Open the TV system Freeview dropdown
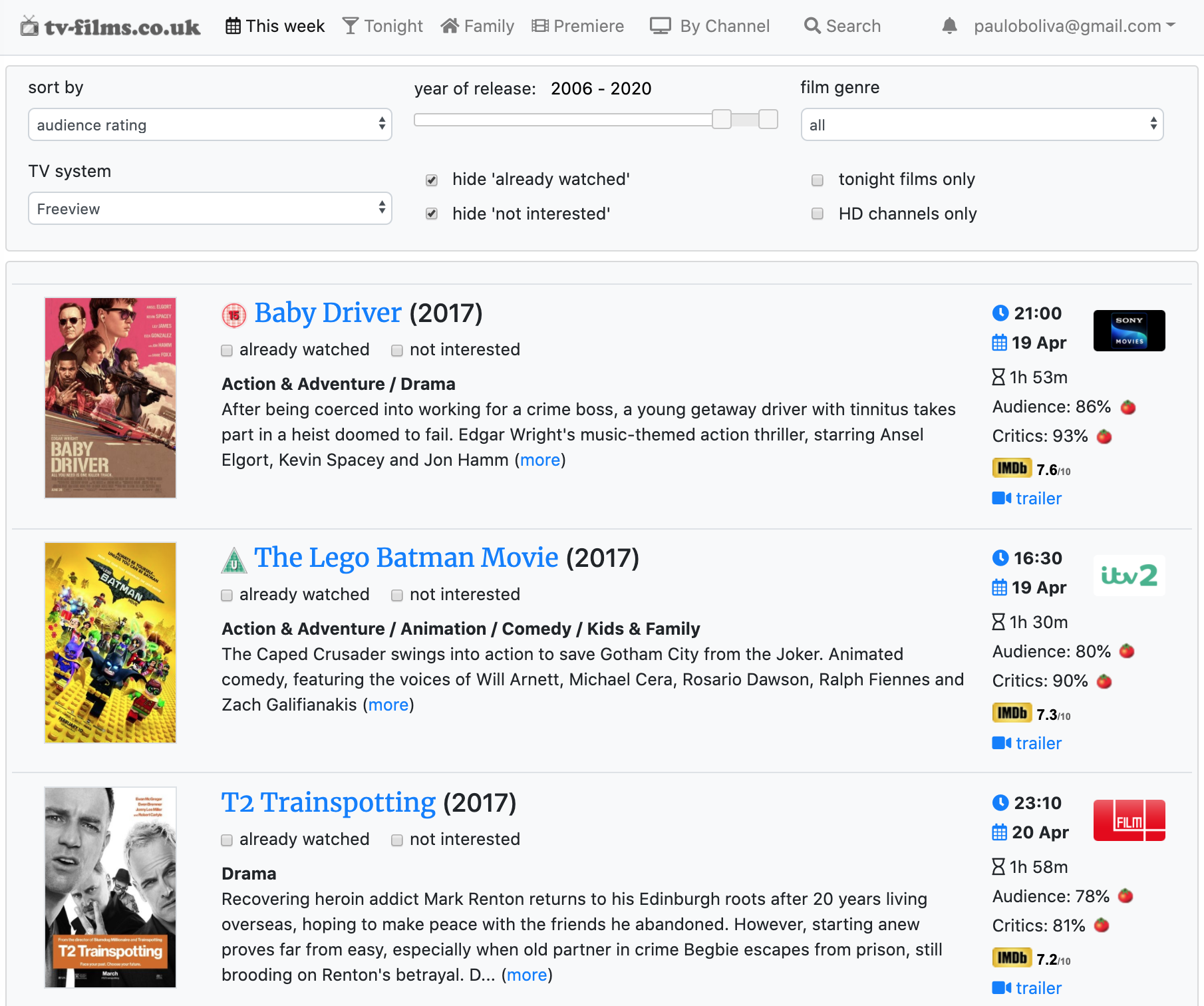The image size is (1204, 1006). pos(210,209)
